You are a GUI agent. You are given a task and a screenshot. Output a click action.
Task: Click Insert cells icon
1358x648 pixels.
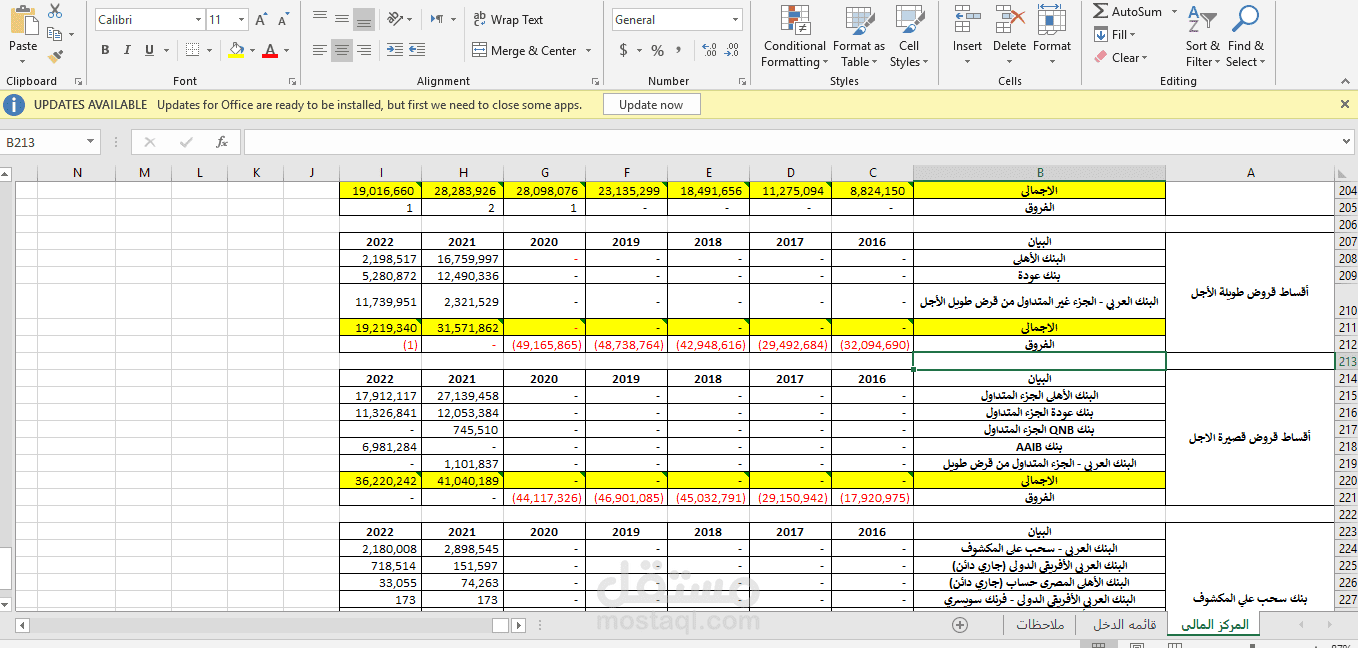pos(967,20)
